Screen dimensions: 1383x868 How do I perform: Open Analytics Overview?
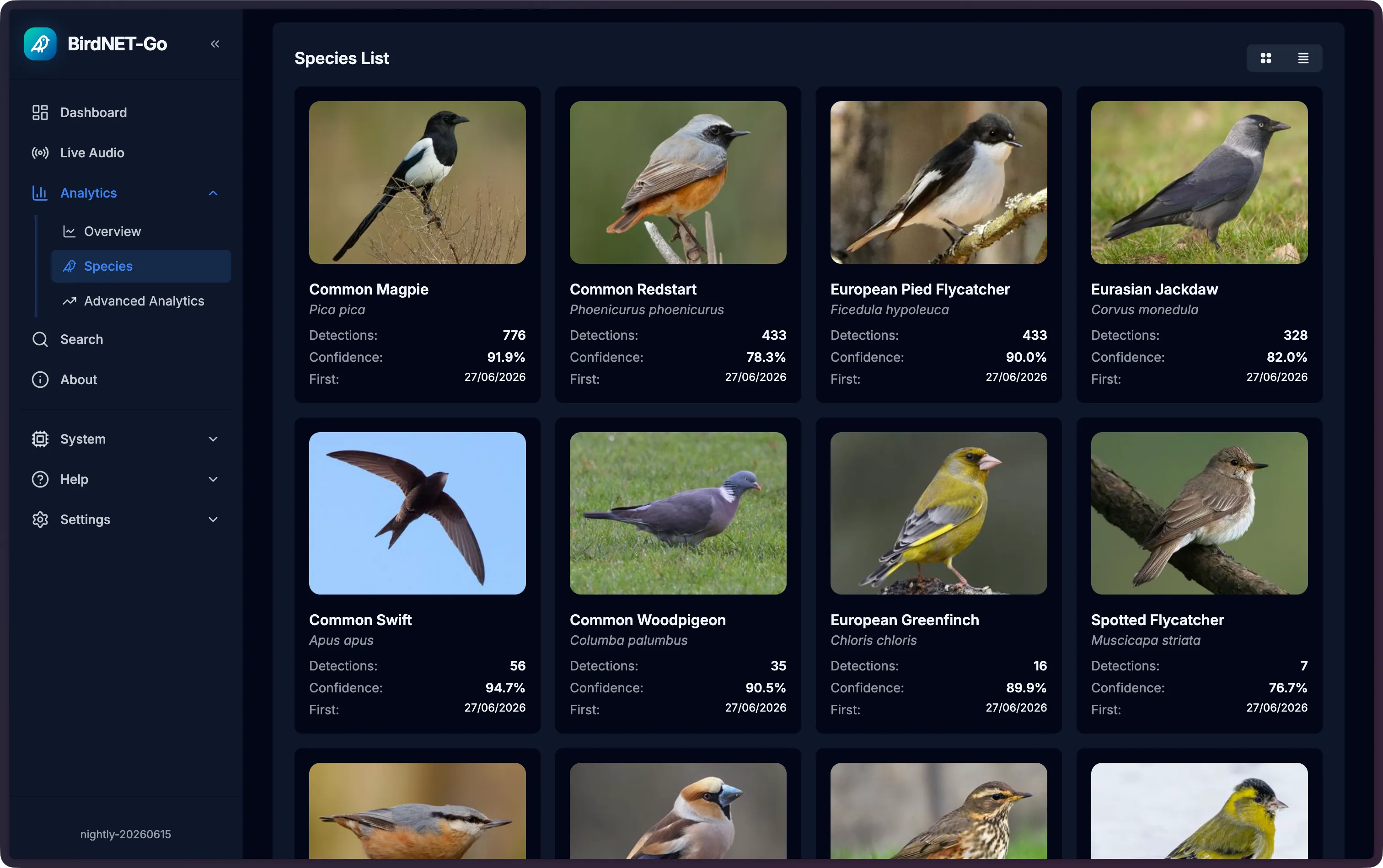point(141,231)
